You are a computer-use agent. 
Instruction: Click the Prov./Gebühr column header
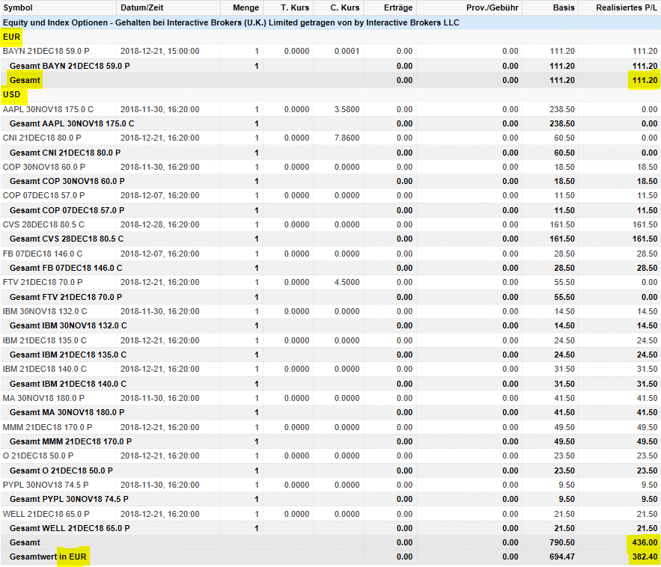(x=492, y=8)
